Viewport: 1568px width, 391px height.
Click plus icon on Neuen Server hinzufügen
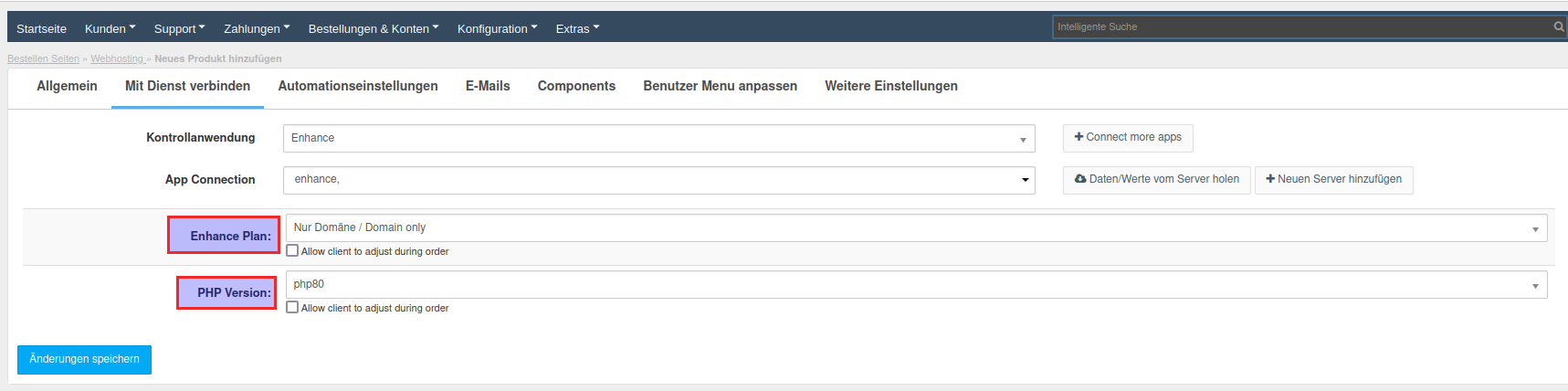pyautogui.click(x=1270, y=179)
